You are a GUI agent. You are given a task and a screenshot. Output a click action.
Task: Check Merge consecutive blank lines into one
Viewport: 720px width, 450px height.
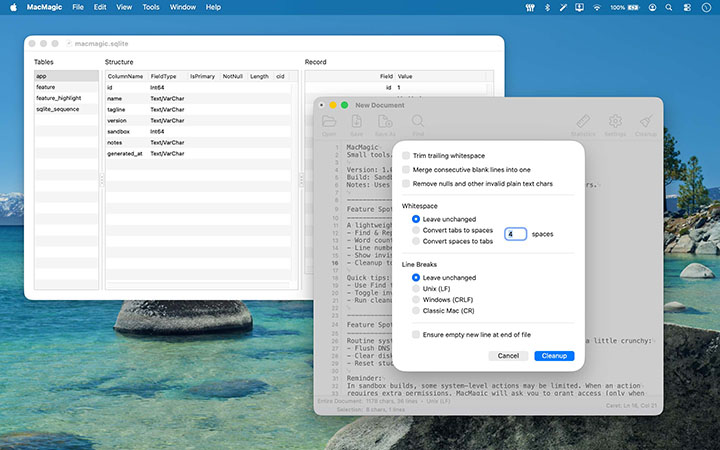(405, 170)
